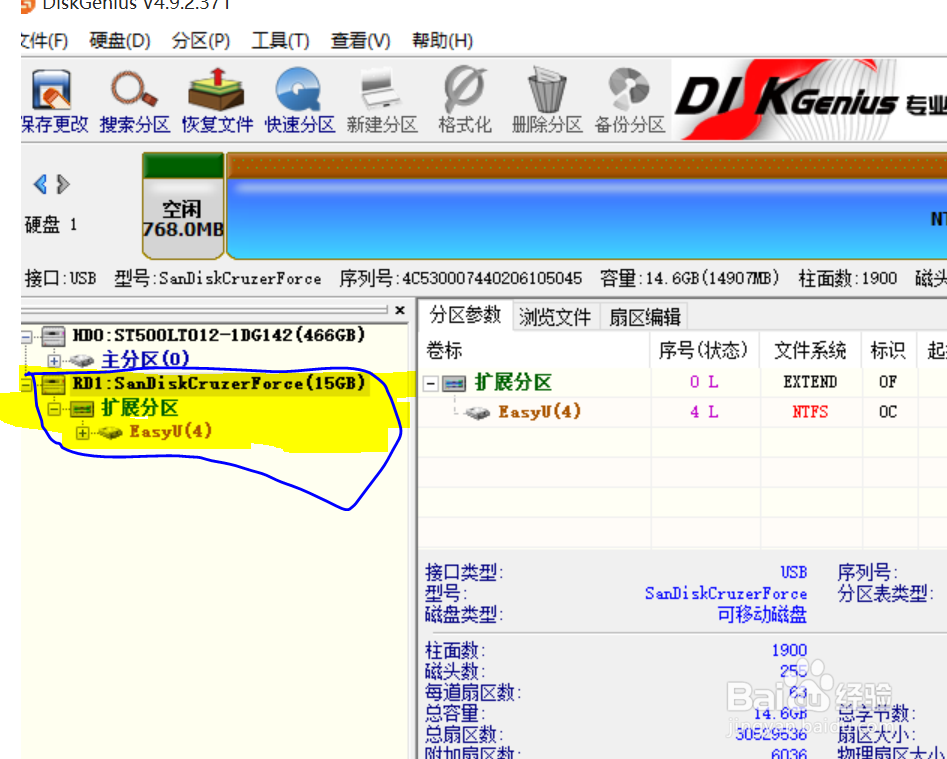This screenshot has width=947, height=759.
Task: Click the 可移动磁盘 disk type value
Action: (762, 615)
